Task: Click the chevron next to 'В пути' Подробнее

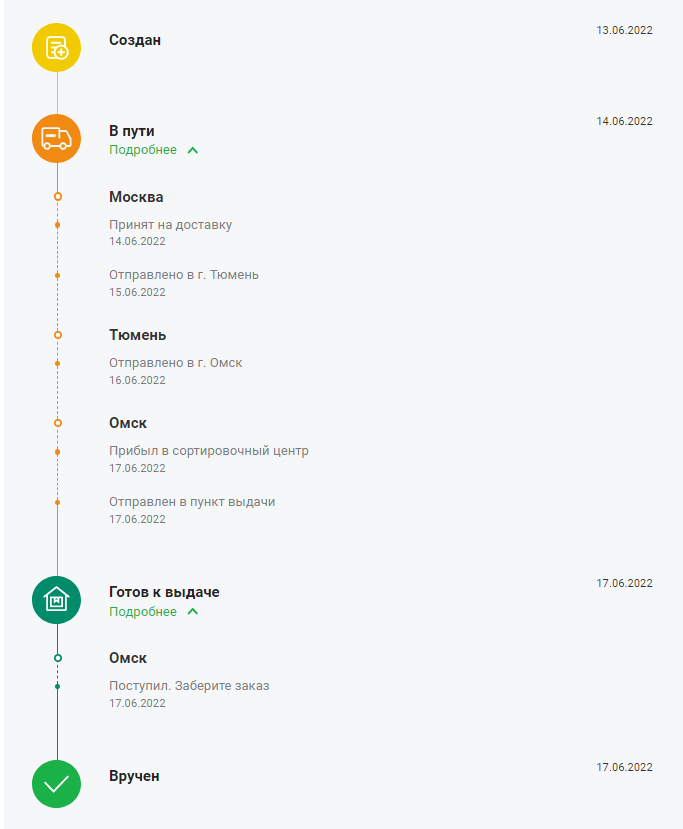Action: [193, 151]
